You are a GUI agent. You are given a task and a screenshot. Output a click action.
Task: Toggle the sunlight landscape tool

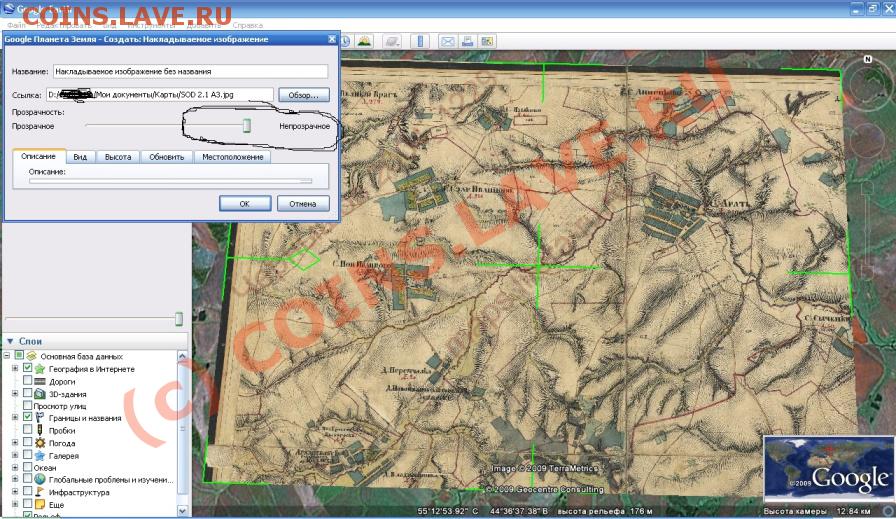(x=364, y=41)
